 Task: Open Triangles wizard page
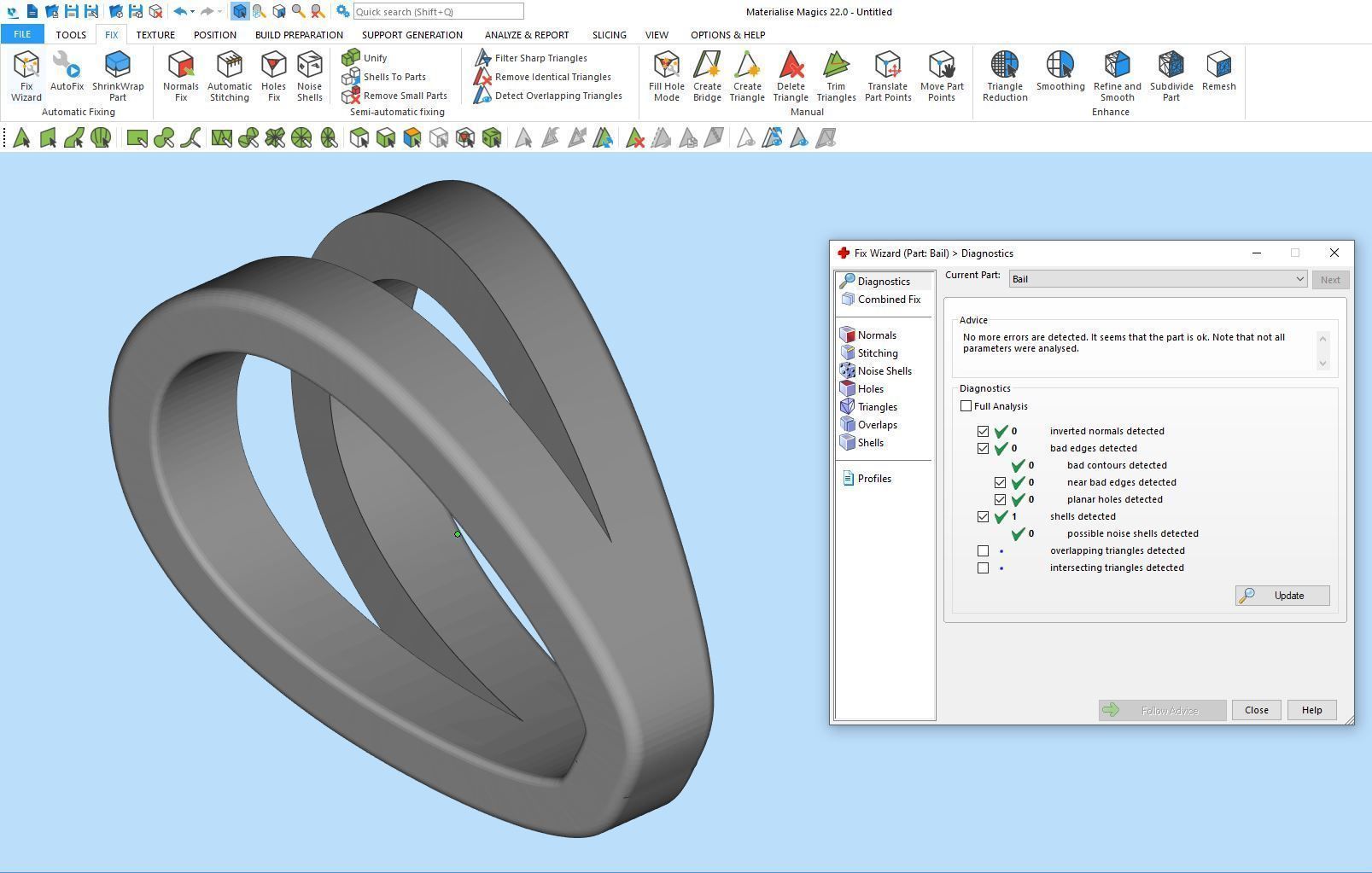[x=869, y=407]
